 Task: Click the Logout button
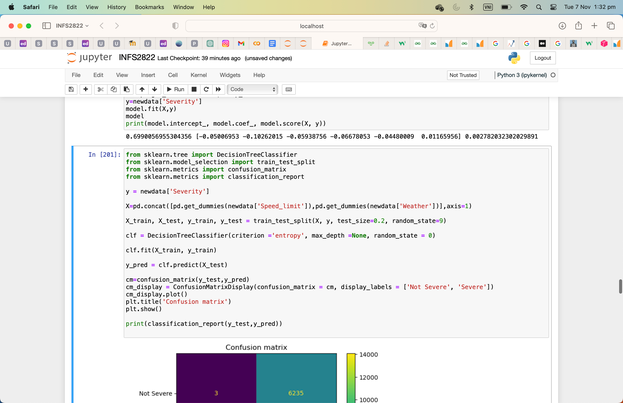tap(542, 58)
